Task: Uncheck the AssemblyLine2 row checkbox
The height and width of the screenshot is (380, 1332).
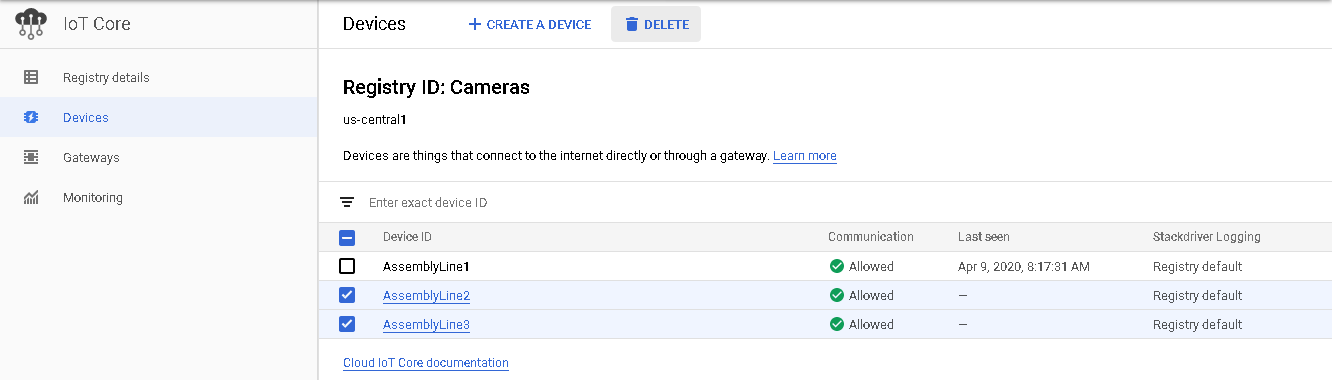Action: coord(347,295)
